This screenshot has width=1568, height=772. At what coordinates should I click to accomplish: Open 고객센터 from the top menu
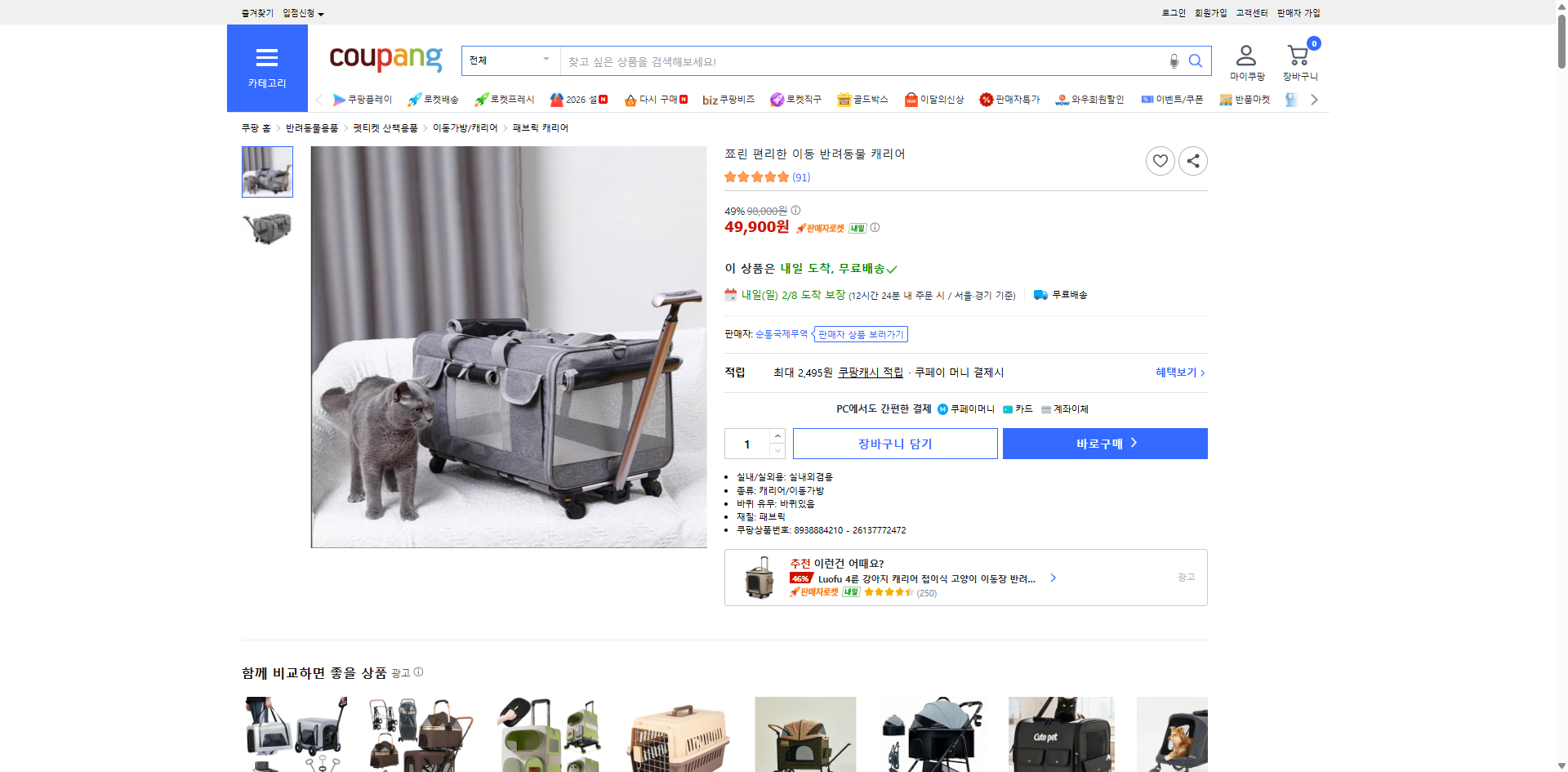point(1250,12)
